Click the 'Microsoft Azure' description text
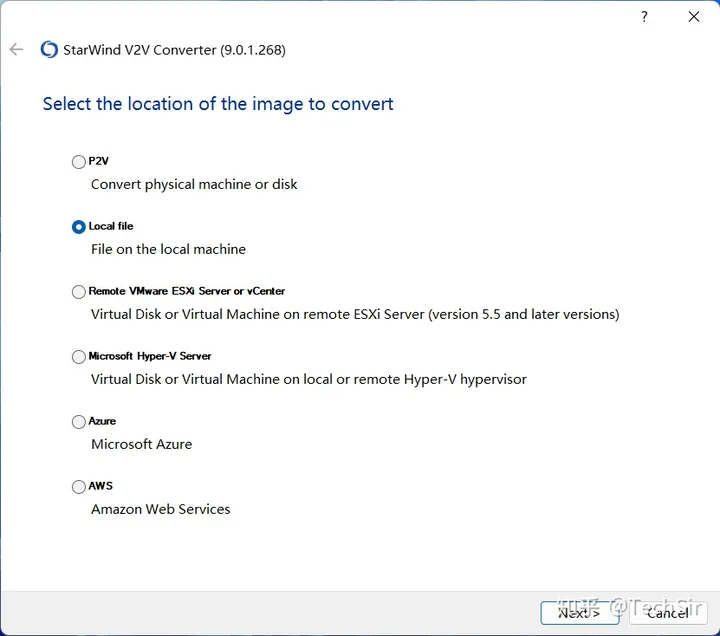 [x=141, y=444]
